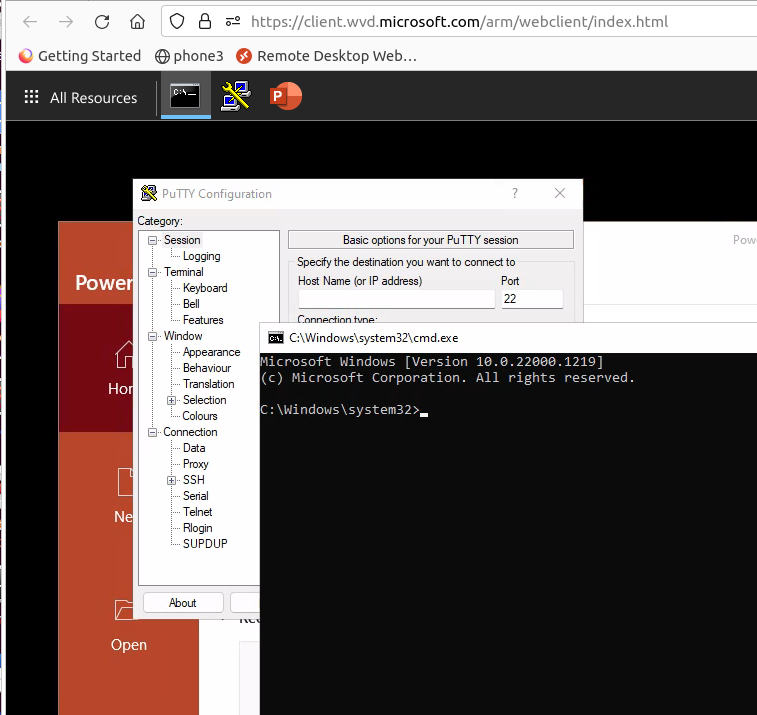Click the browser reload icon
Image resolution: width=757 pixels, height=715 pixels.
pos(102,22)
